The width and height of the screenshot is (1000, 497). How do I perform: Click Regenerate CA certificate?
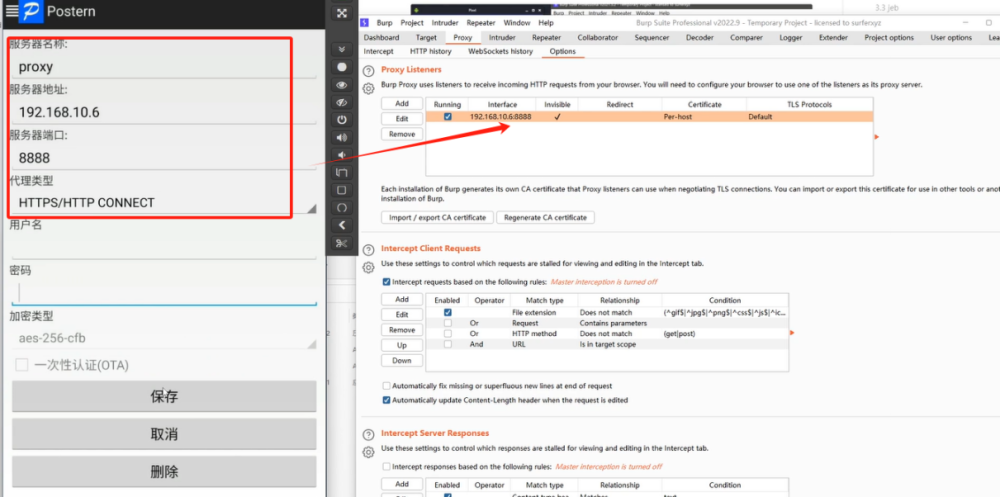(545, 218)
